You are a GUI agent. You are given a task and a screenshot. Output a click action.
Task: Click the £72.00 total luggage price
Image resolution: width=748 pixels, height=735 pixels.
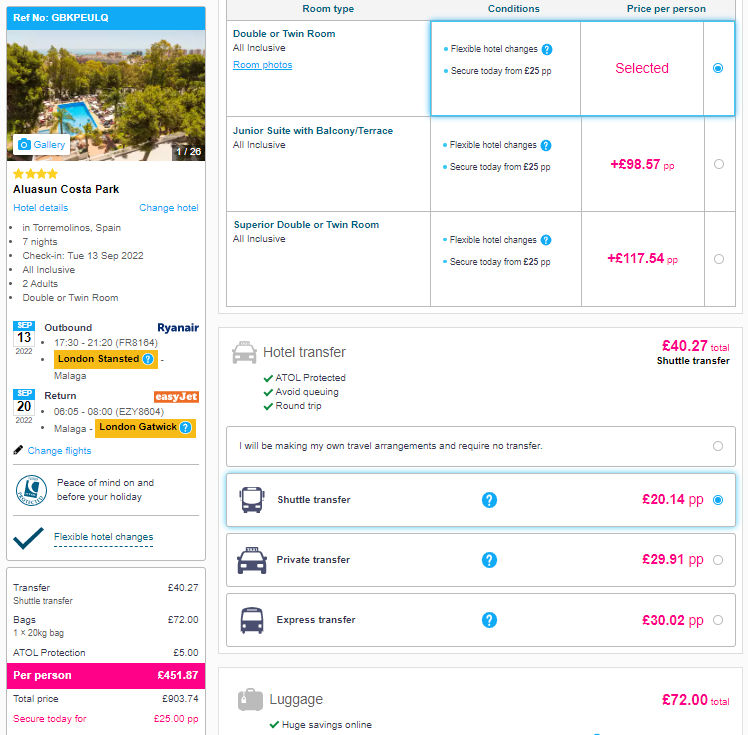[696, 700]
